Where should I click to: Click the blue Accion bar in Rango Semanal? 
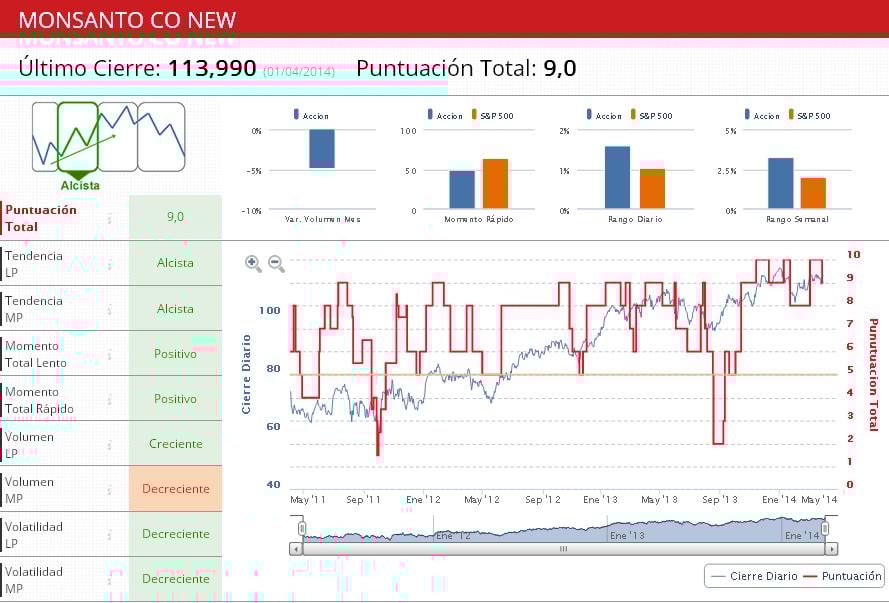tap(781, 183)
